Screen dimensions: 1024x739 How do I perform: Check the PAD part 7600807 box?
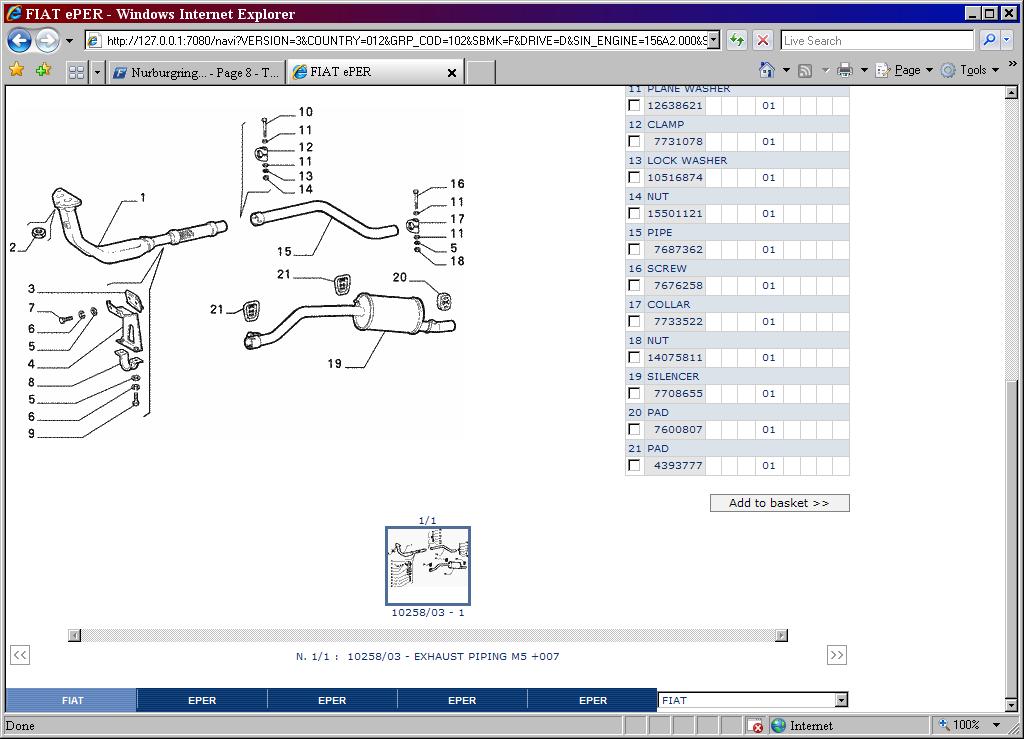point(634,429)
